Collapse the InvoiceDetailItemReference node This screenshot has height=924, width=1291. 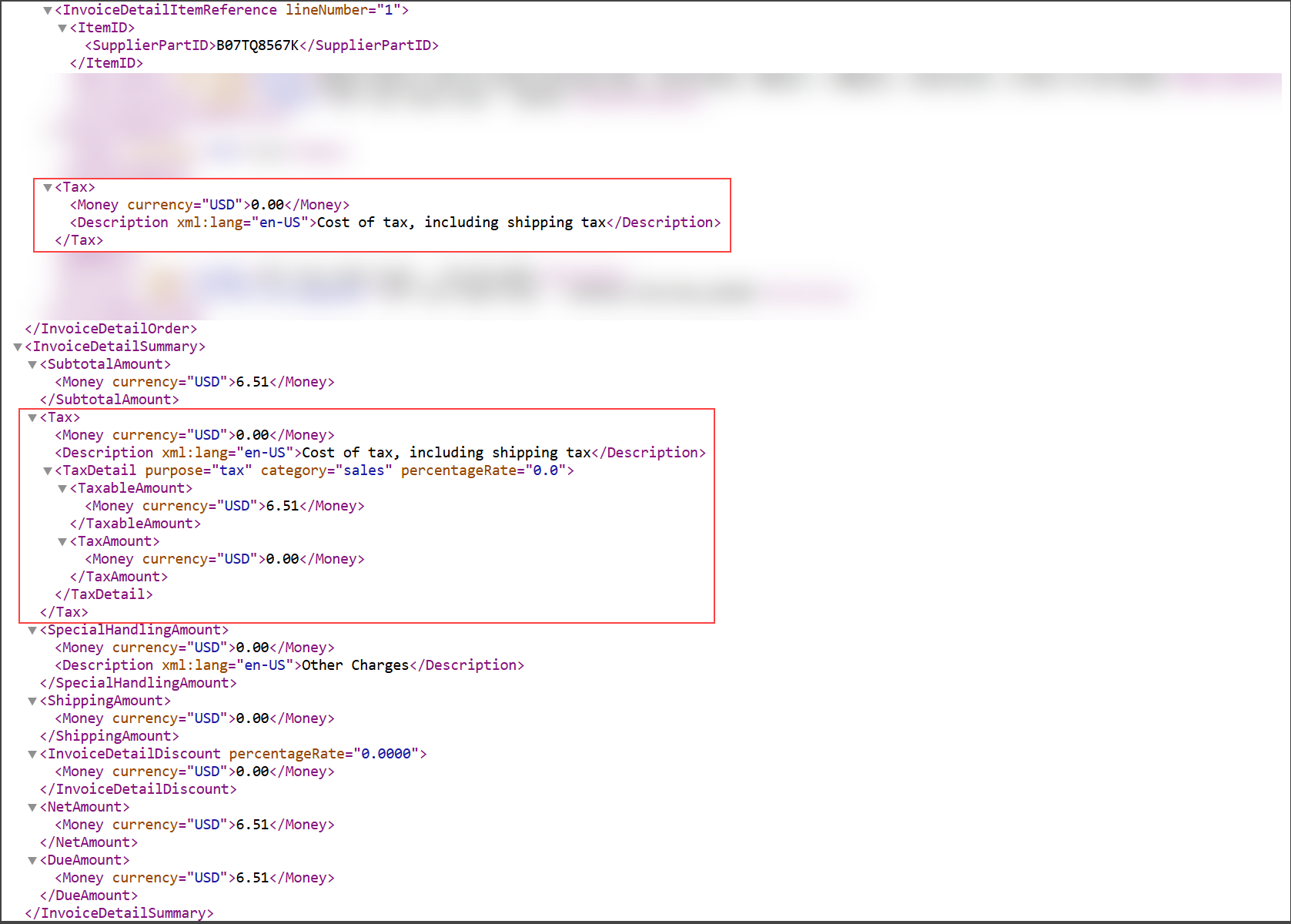(48, 11)
